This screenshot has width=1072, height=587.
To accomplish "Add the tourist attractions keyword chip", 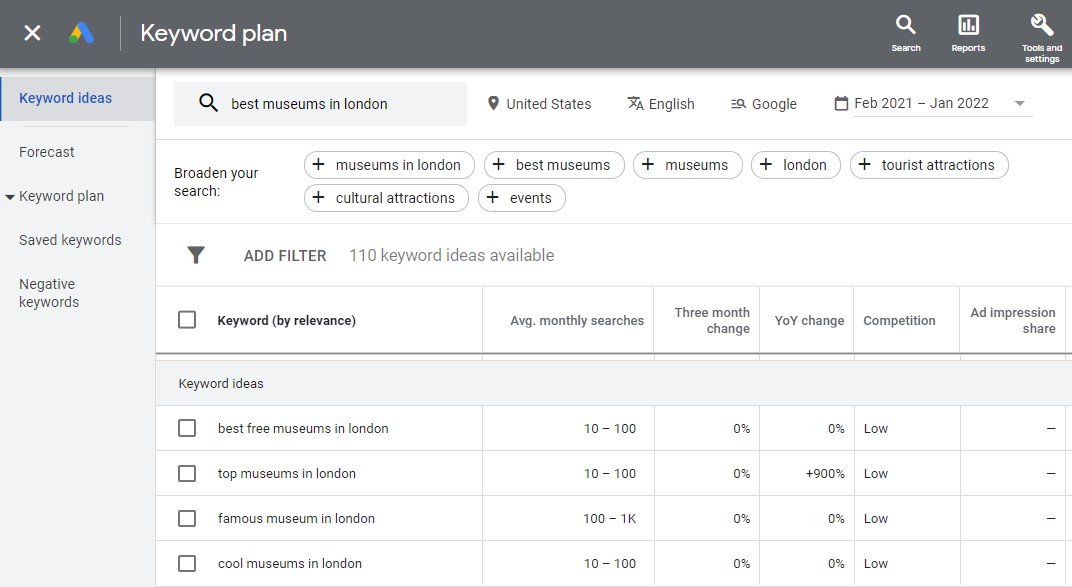I will [928, 165].
